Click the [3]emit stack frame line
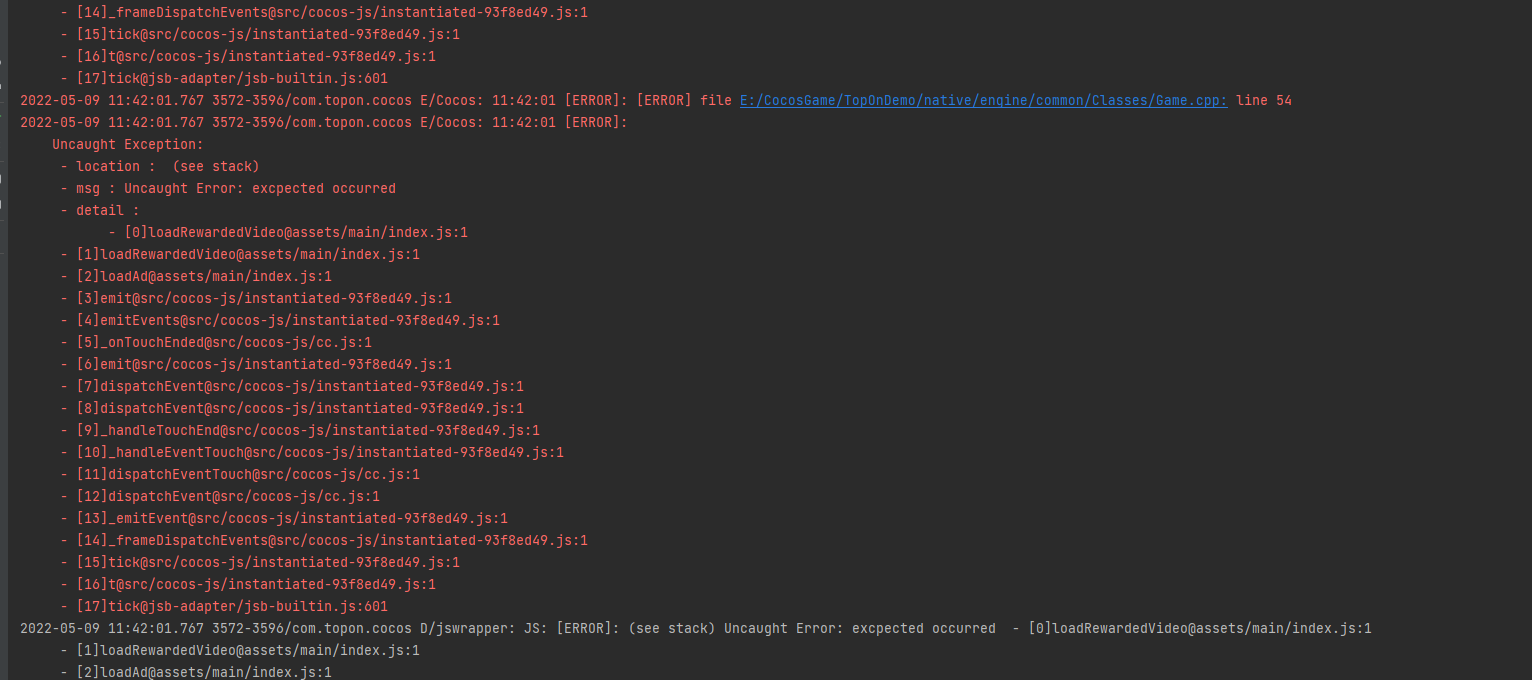 coord(256,298)
